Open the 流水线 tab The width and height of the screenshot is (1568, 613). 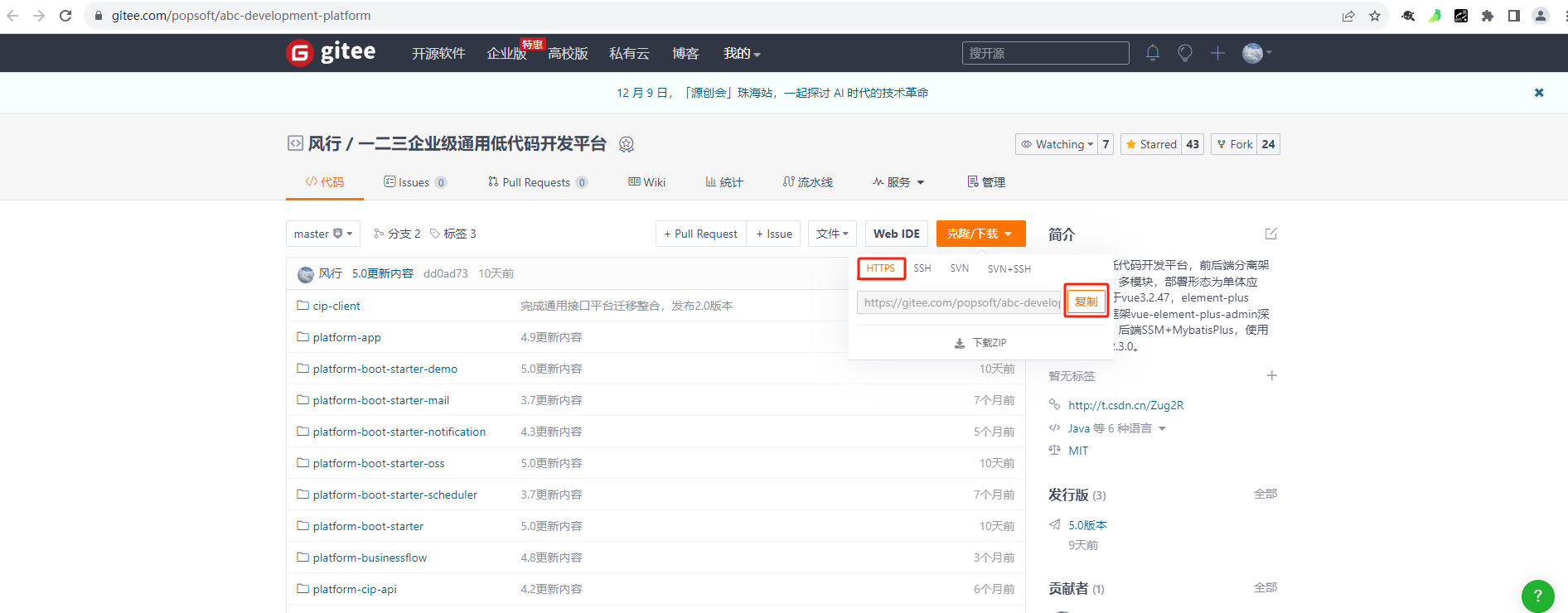coord(808,182)
